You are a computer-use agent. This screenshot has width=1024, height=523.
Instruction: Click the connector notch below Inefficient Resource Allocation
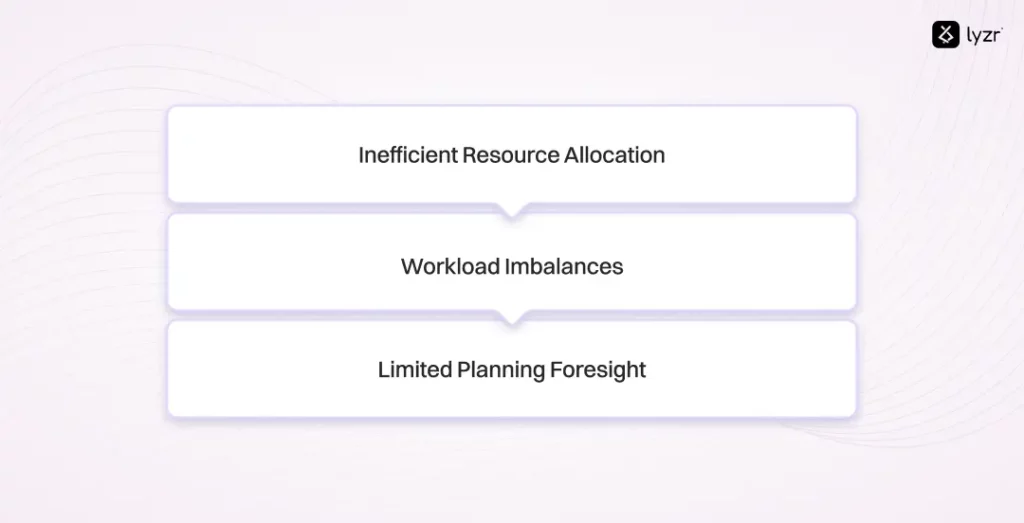[x=511, y=210]
